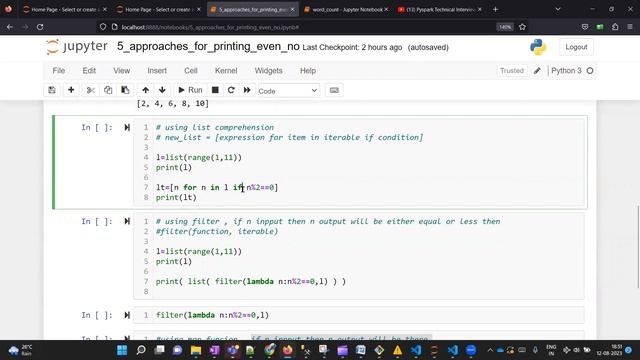Interrupt the kernel with the stop icon
Image resolution: width=640 pixels, height=360 pixels.
[x=215, y=90]
